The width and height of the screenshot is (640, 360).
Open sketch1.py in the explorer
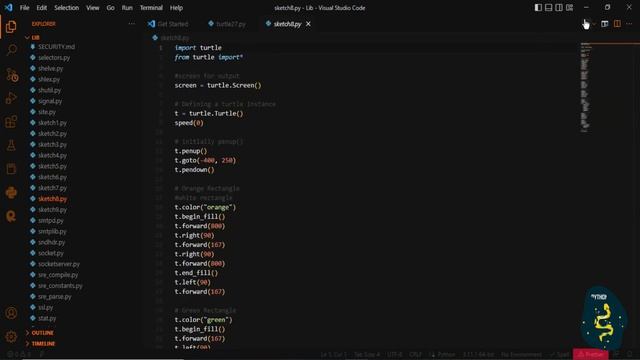[52, 123]
